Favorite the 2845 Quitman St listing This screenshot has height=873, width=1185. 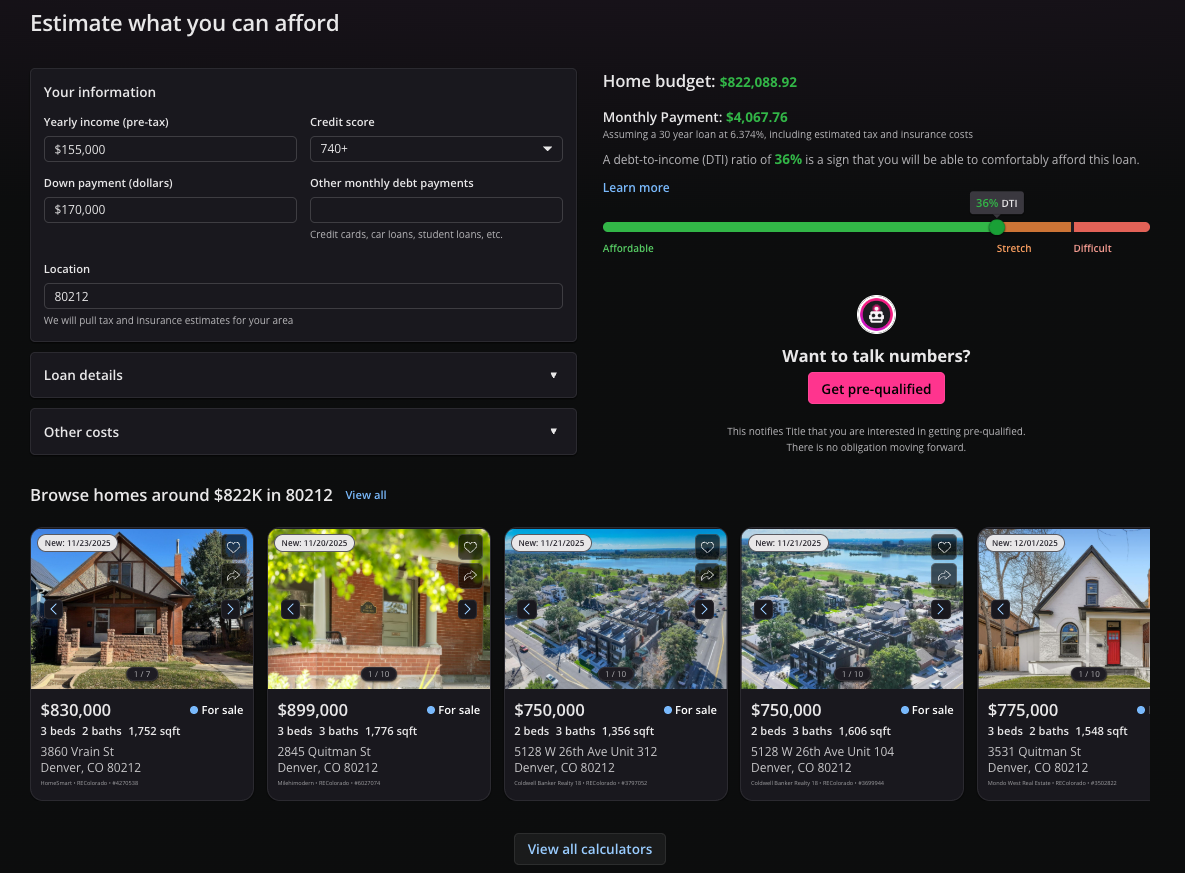470,547
